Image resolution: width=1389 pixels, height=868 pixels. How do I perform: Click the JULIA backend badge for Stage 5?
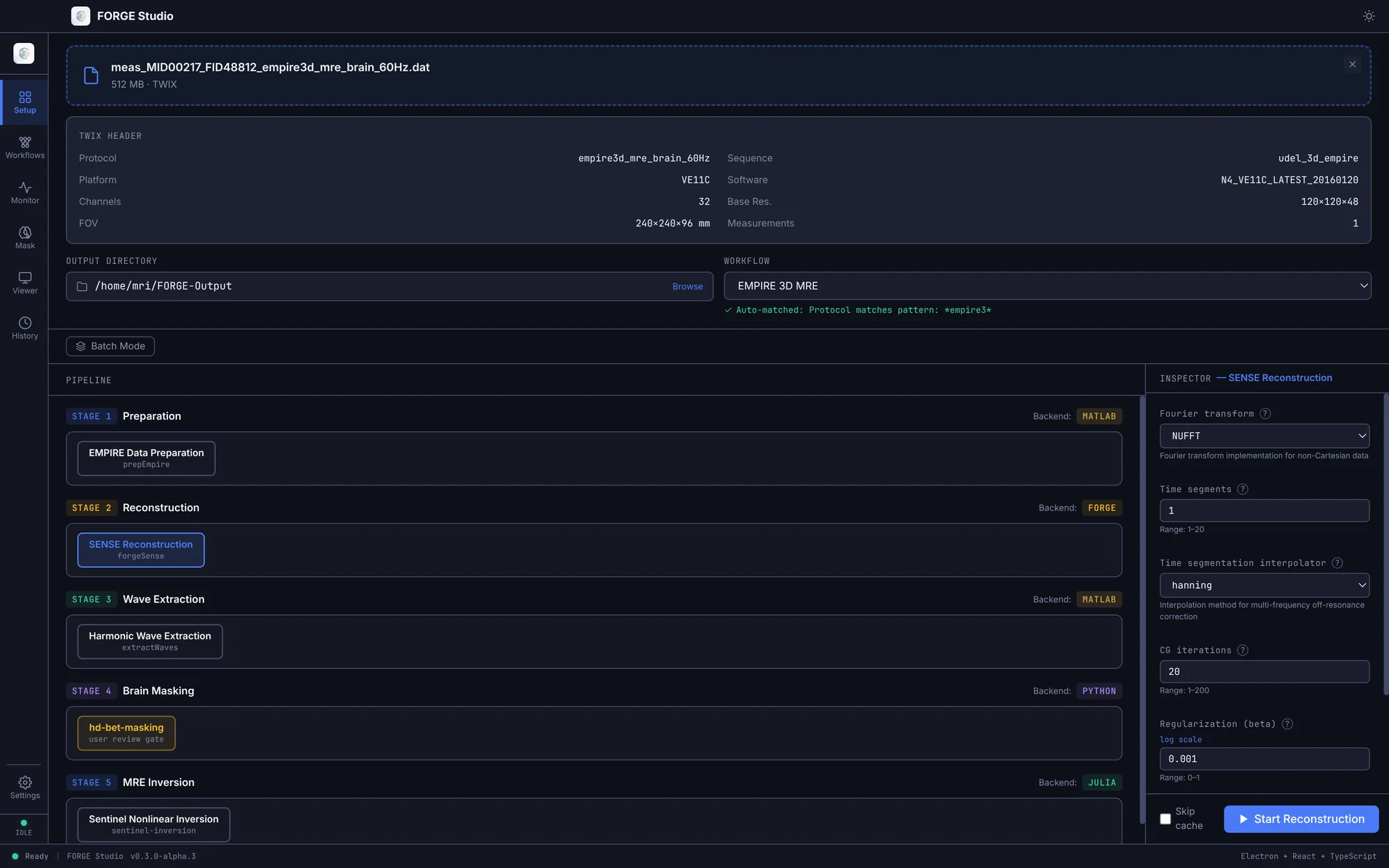[x=1101, y=783]
